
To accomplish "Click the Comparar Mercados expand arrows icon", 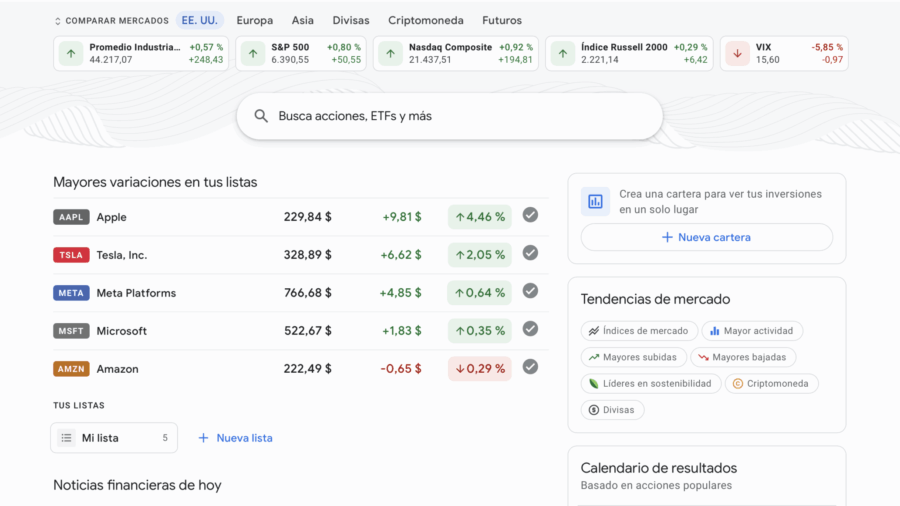I will point(57,21).
